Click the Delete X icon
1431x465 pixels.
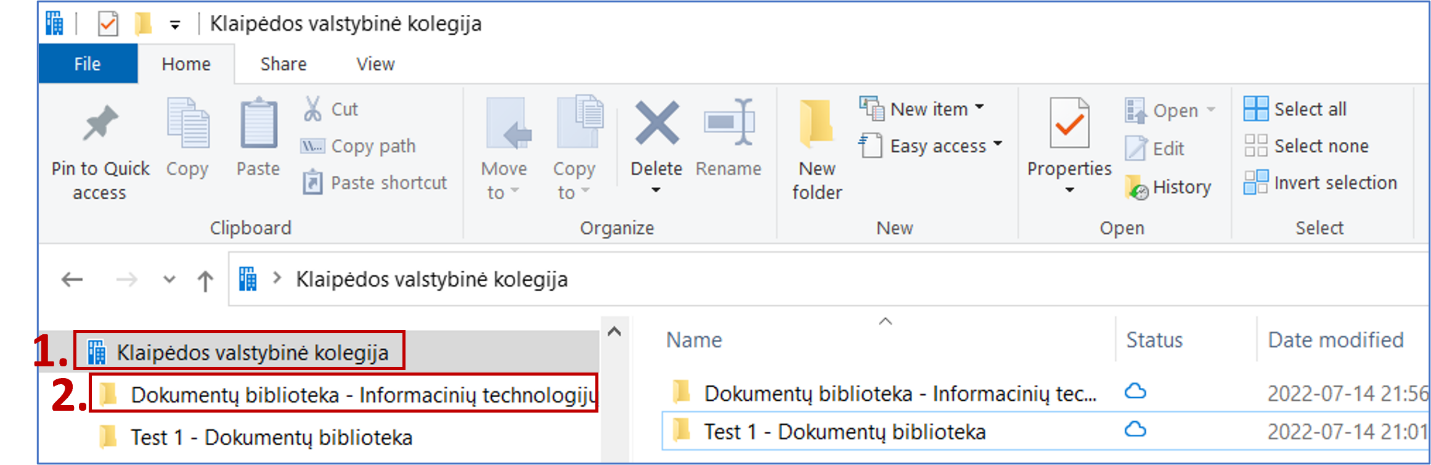click(x=656, y=125)
